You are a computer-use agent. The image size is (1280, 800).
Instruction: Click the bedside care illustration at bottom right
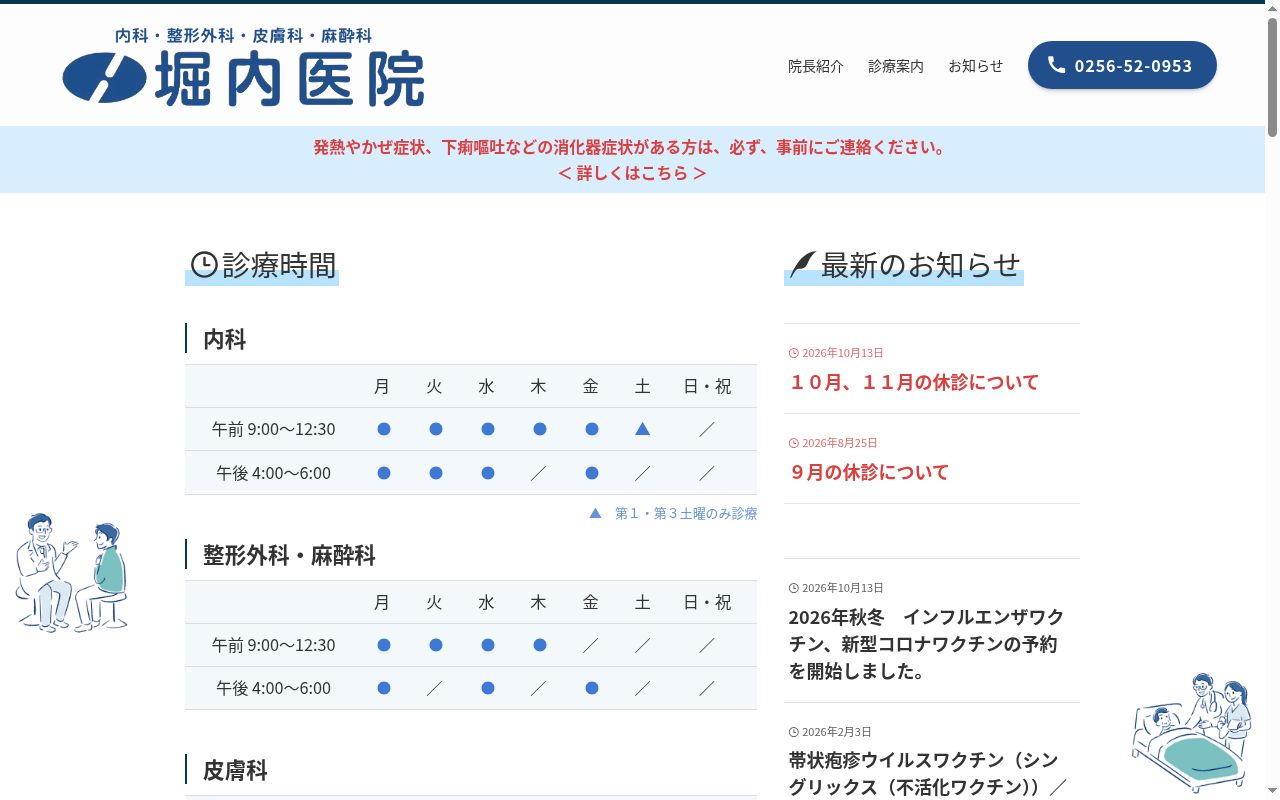pyautogui.click(x=1191, y=732)
